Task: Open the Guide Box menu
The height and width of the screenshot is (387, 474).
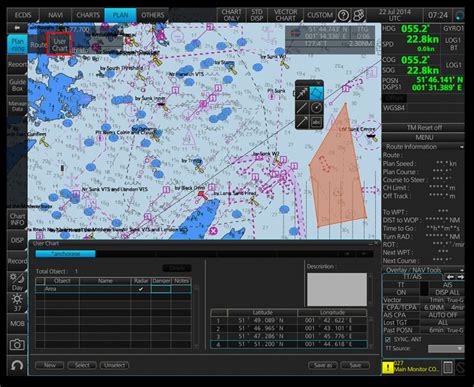Action: 17,85
